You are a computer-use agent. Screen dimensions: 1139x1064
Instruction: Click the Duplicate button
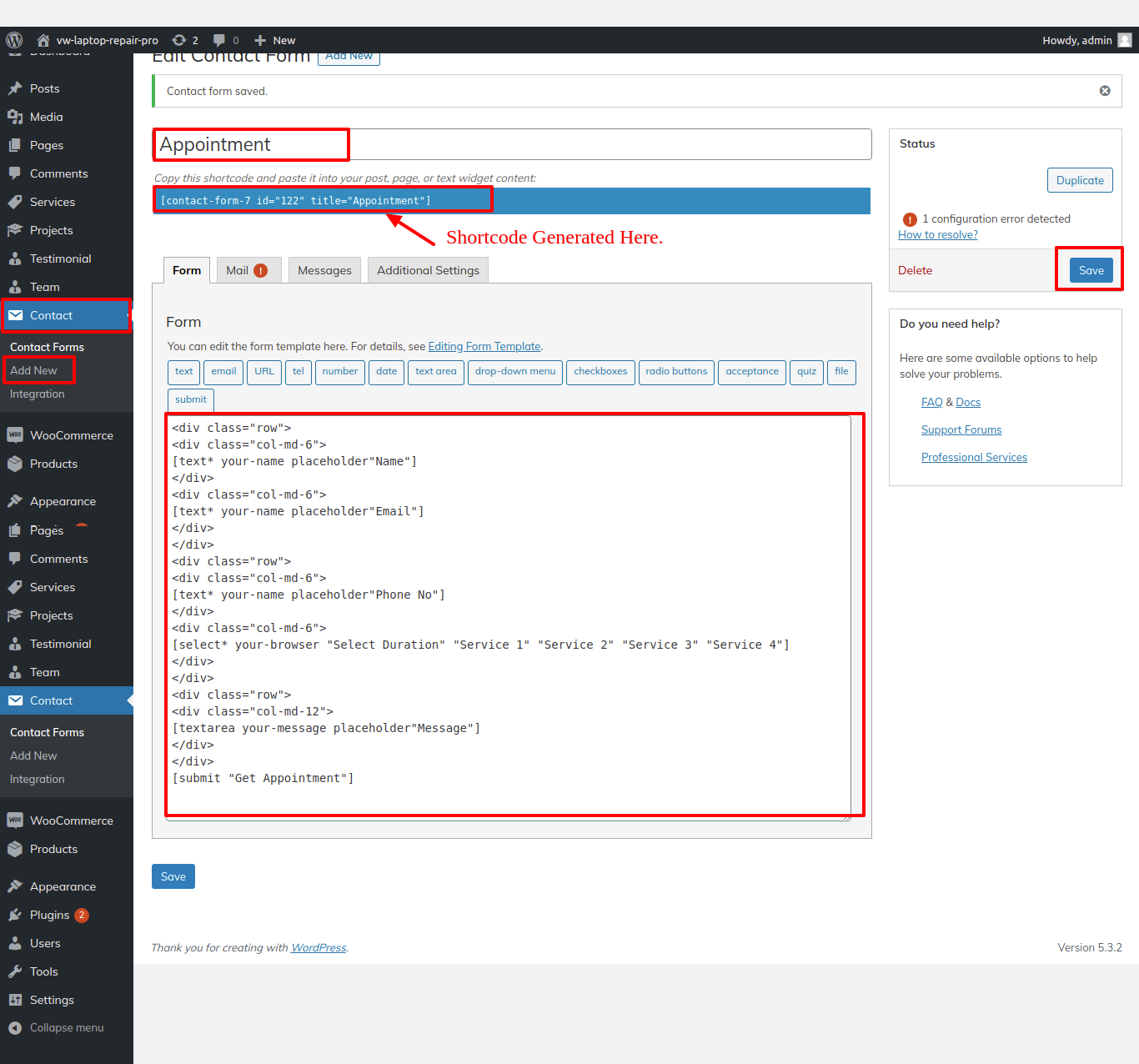[1080, 180]
